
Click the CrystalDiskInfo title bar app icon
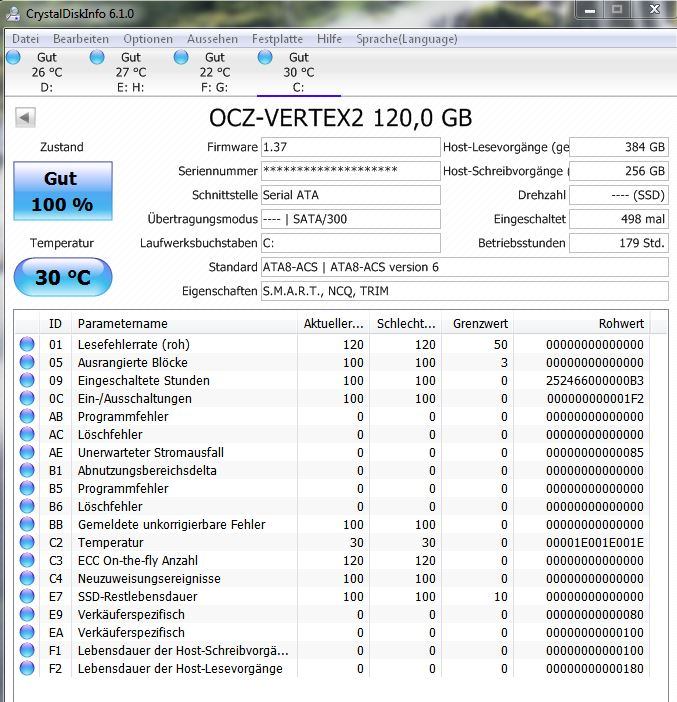click(13, 13)
